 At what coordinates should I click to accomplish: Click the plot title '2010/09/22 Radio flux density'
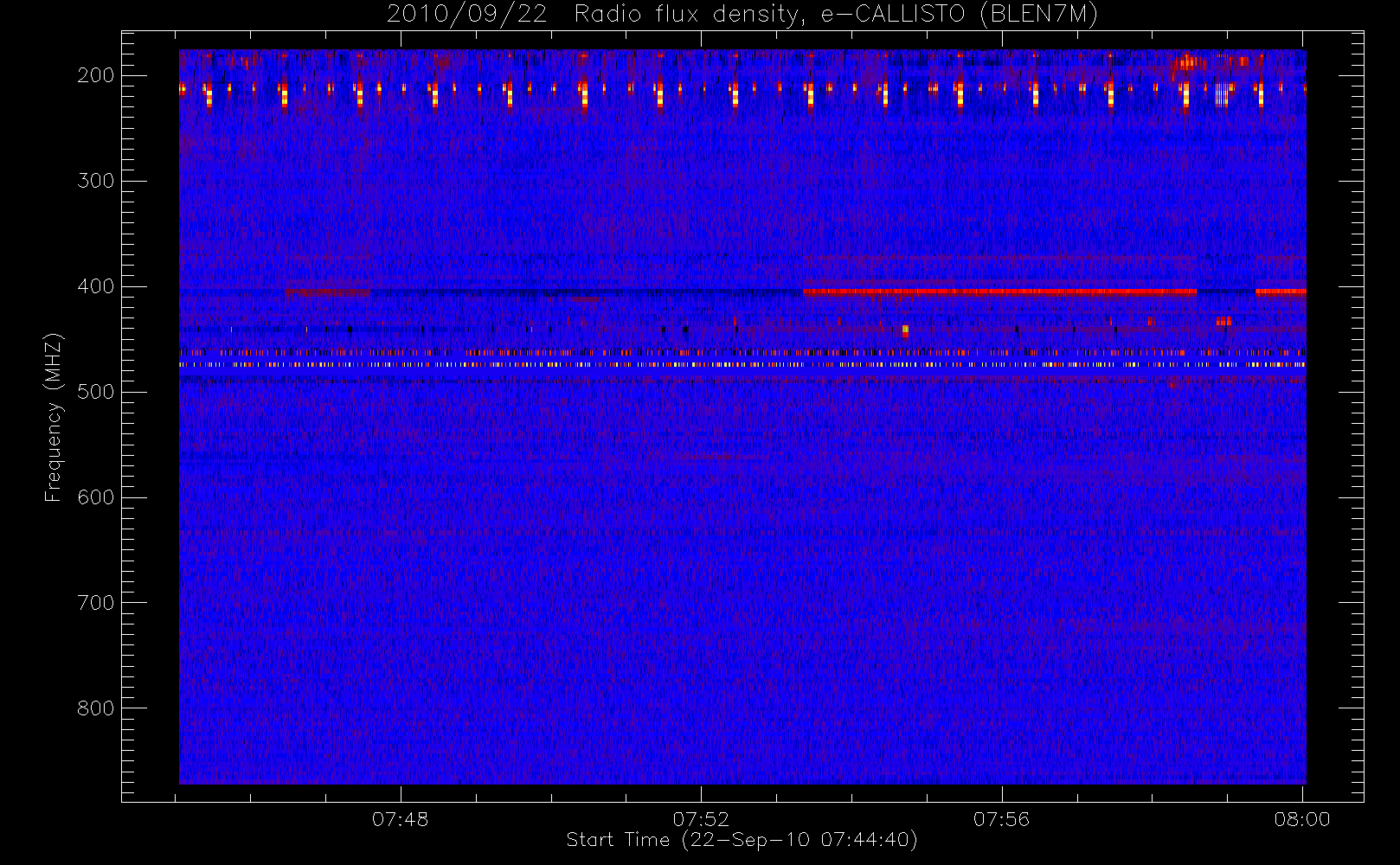tap(742, 14)
